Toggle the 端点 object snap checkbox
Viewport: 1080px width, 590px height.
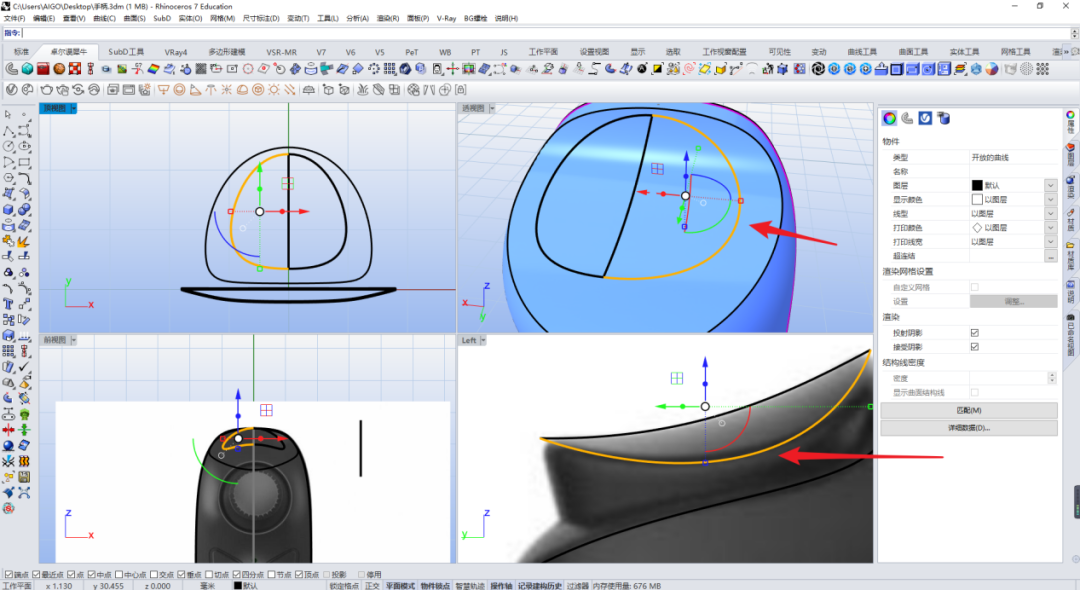coord(8,574)
